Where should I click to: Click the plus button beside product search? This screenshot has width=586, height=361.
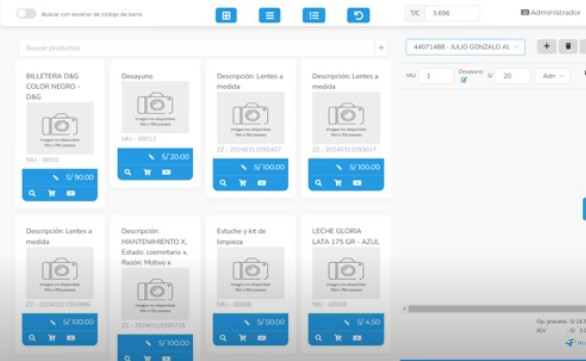[x=381, y=48]
